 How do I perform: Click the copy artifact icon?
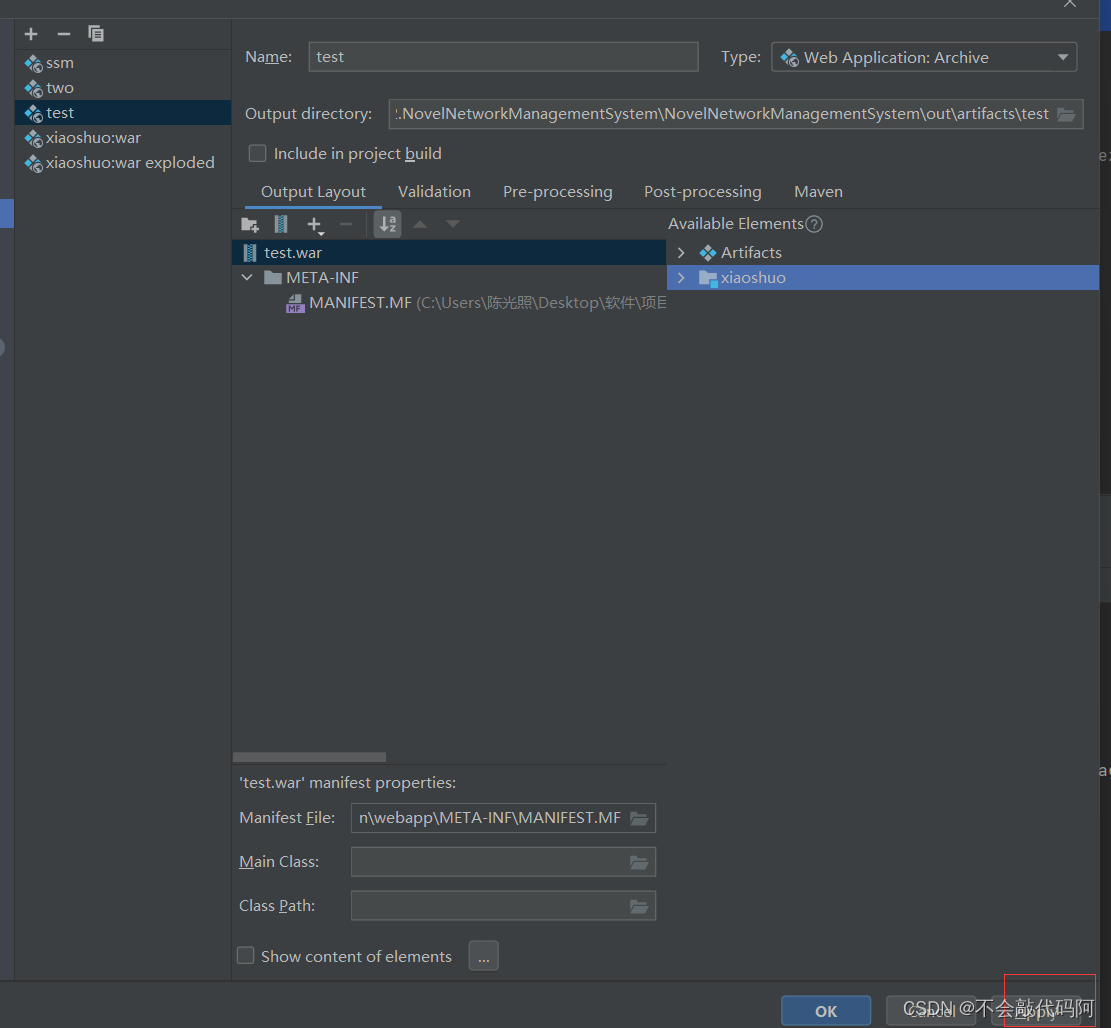[96, 34]
